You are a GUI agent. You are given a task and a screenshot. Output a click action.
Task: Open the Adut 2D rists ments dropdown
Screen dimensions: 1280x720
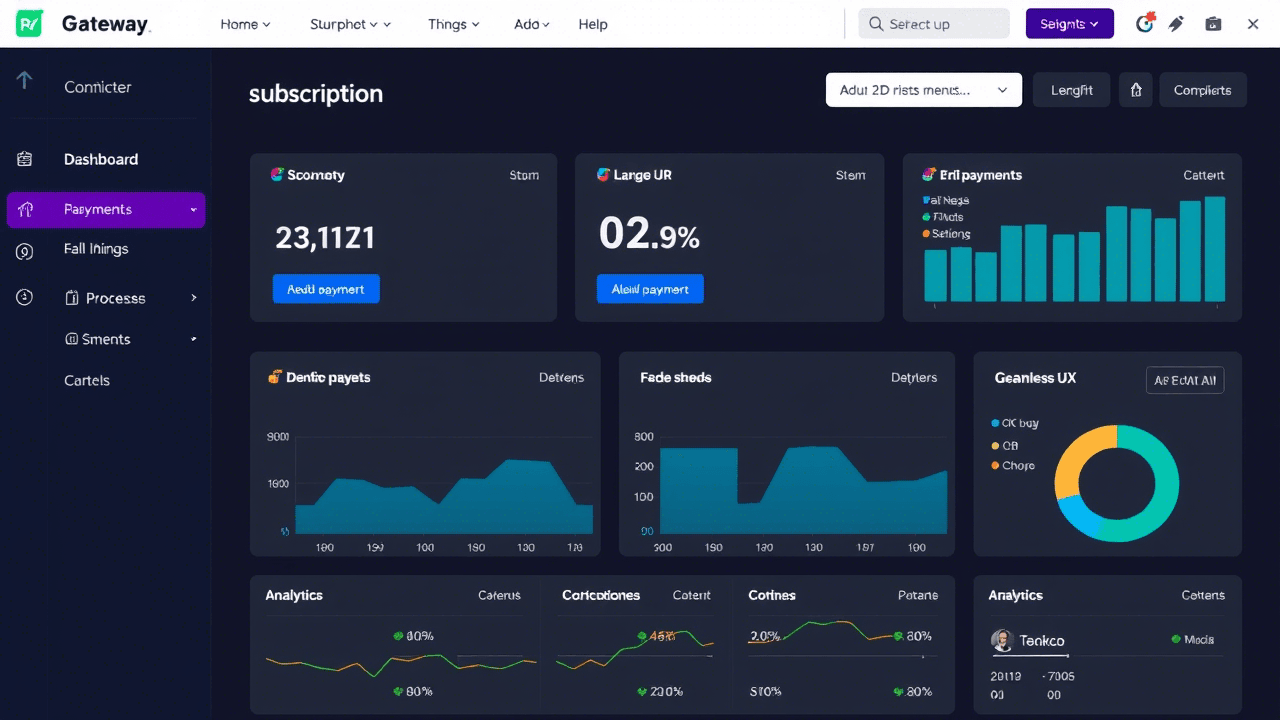pos(924,90)
